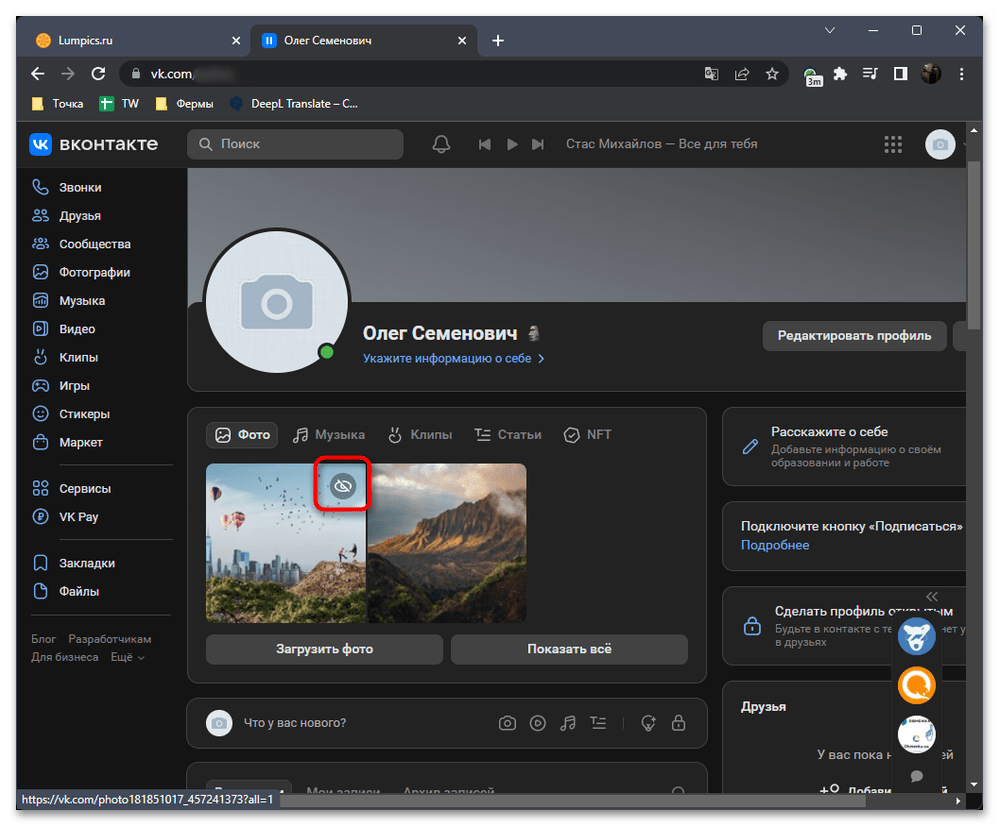Open notifications bell

(x=441, y=144)
